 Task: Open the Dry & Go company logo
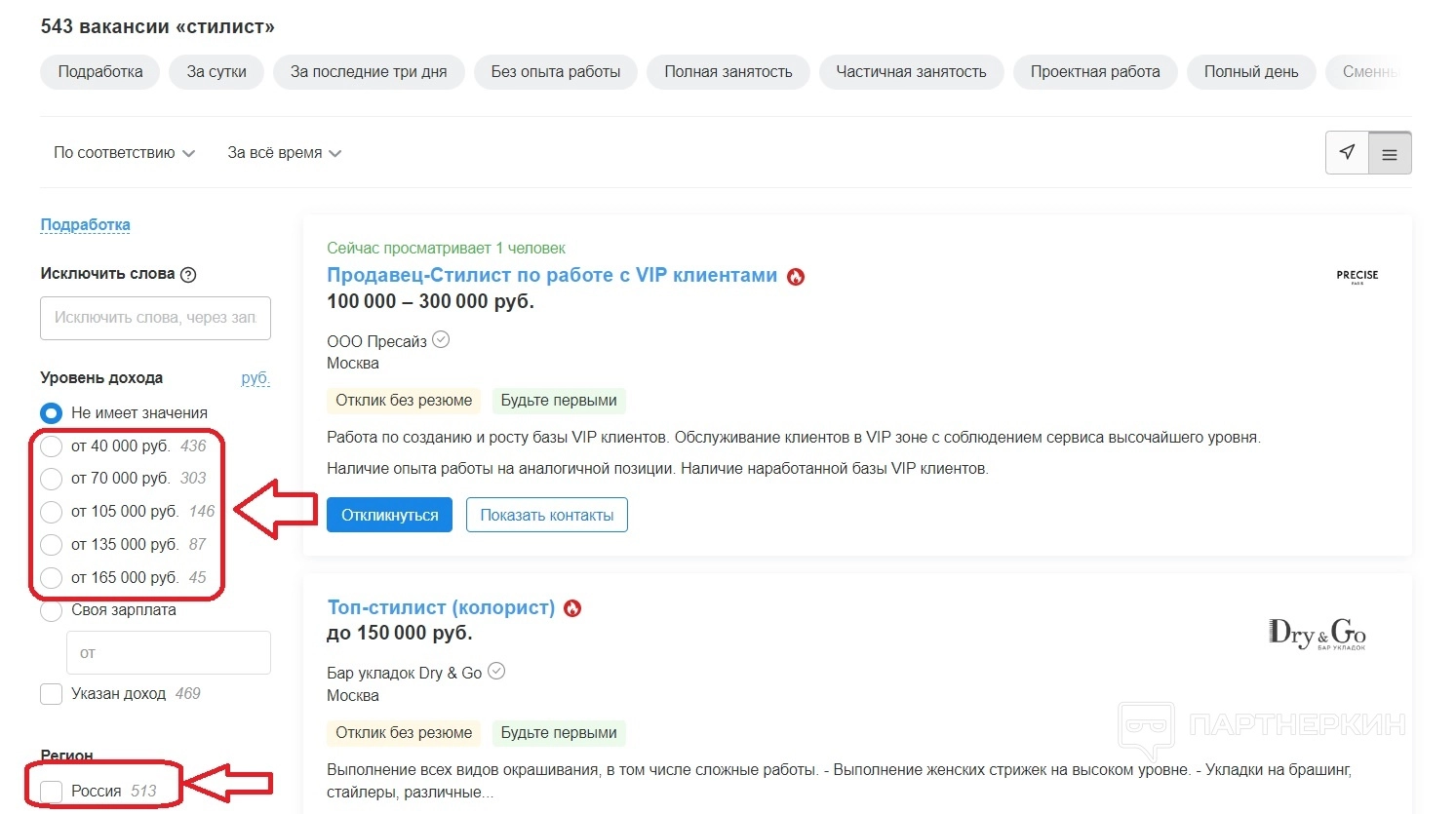click(x=1317, y=634)
